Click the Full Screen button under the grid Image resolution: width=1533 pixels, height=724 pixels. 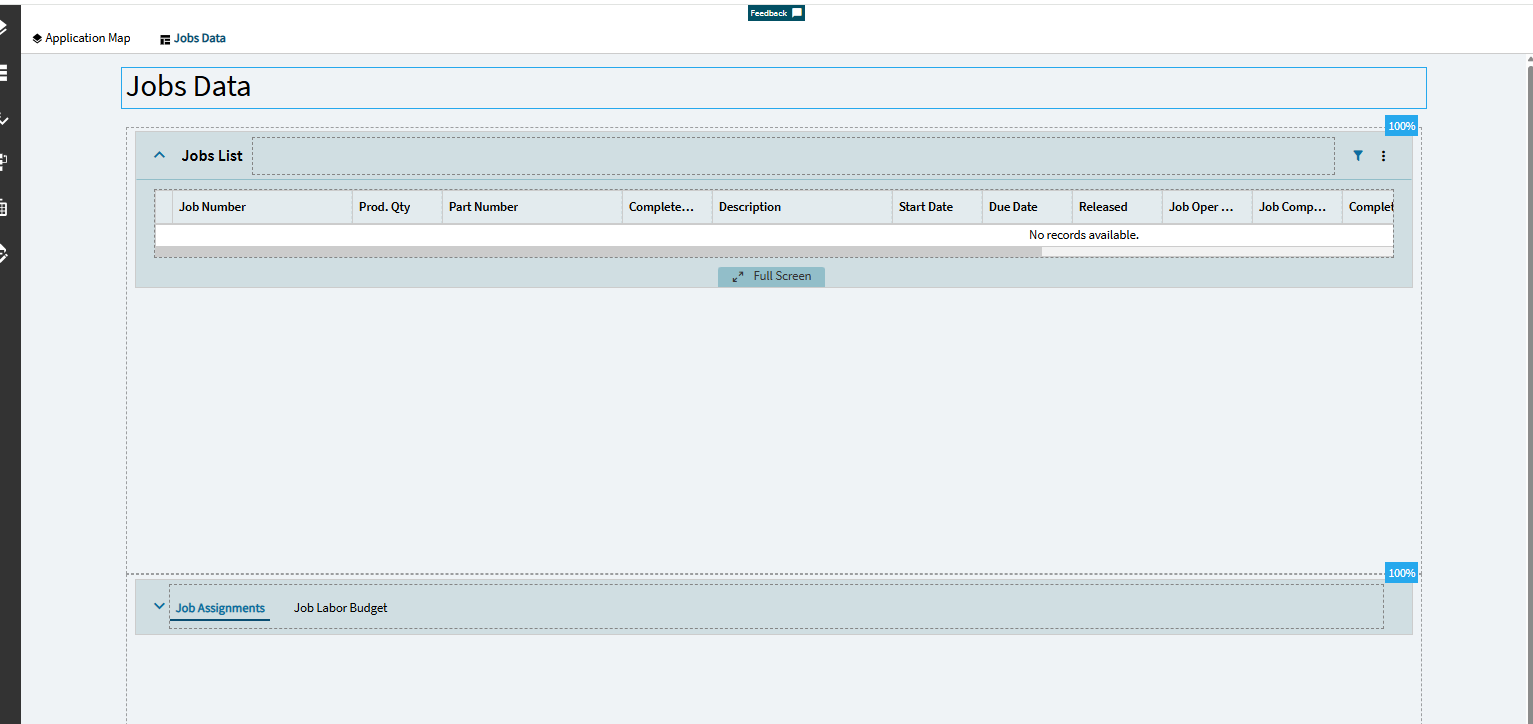coord(771,276)
